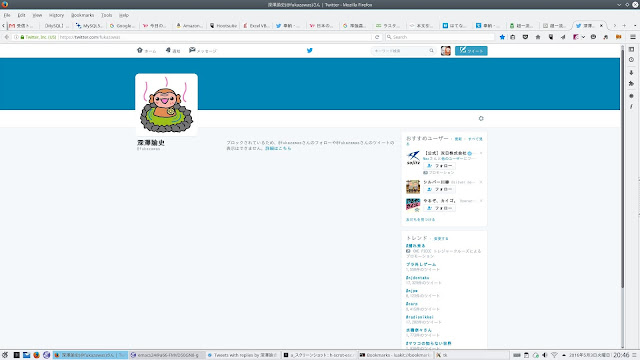This screenshot has height=360, width=640.
Task: Open the Firefox hamburger menu
Action: tap(633, 37)
